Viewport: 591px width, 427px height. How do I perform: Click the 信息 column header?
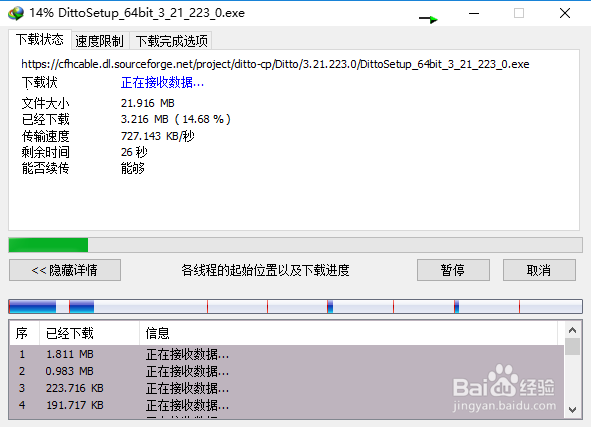tap(349, 333)
